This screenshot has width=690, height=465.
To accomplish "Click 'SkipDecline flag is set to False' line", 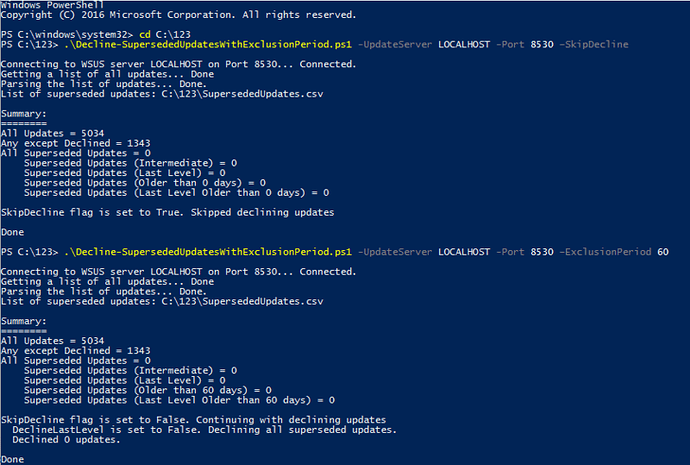I will pos(193,420).
